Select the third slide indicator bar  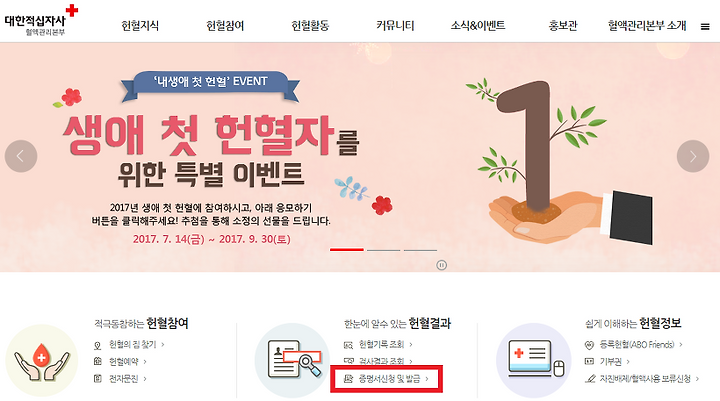click(x=420, y=250)
